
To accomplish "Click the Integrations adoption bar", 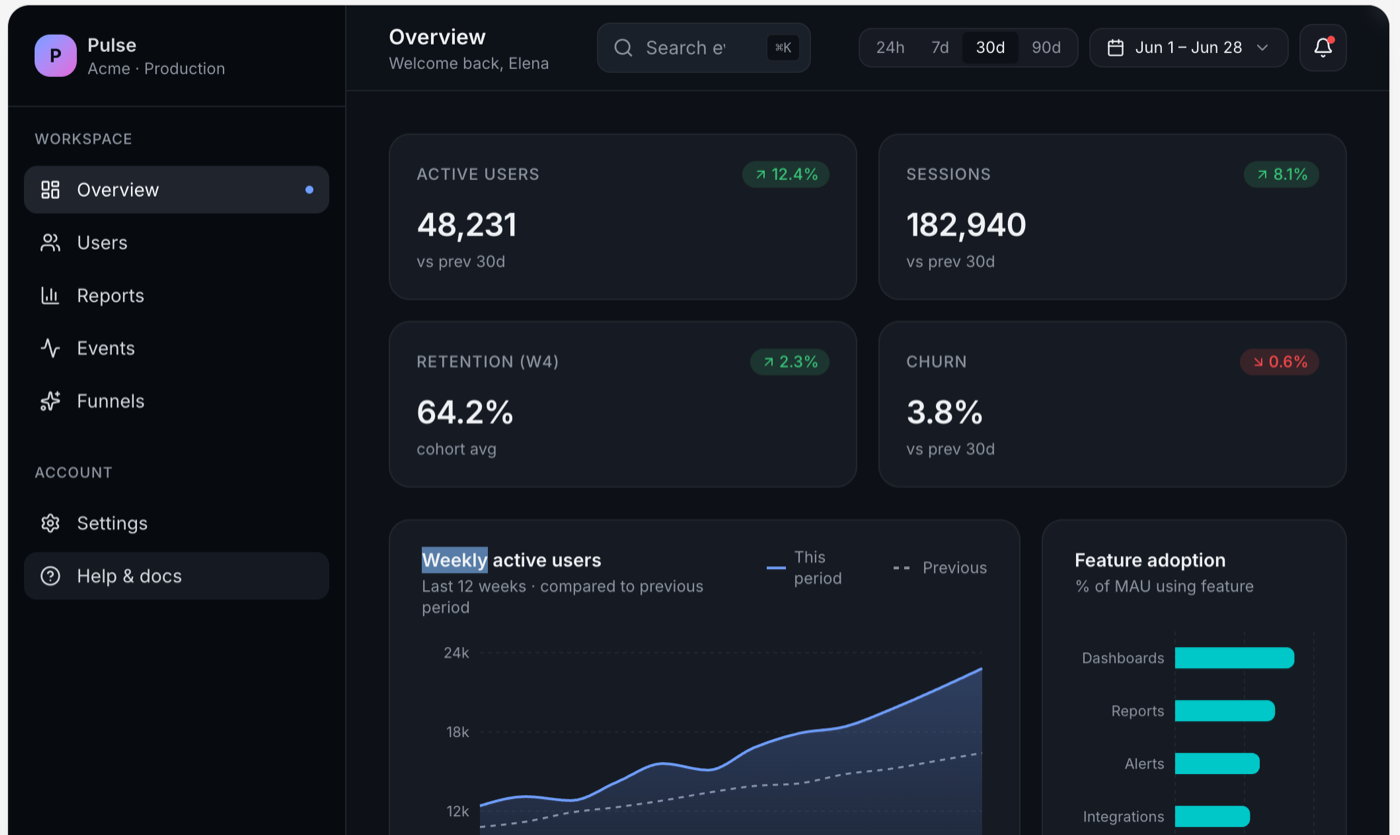I will pyautogui.click(x=1212, y=817).
